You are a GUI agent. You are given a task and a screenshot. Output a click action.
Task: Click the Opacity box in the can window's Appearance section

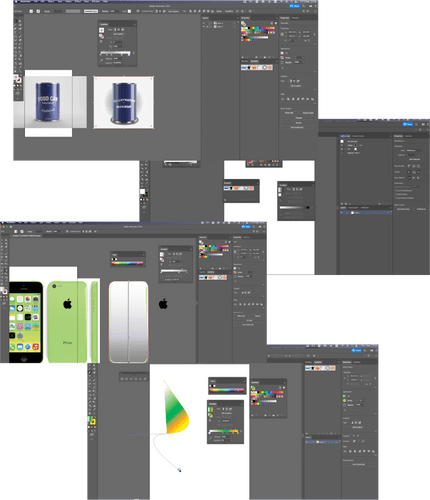click(x=282, y=62)
